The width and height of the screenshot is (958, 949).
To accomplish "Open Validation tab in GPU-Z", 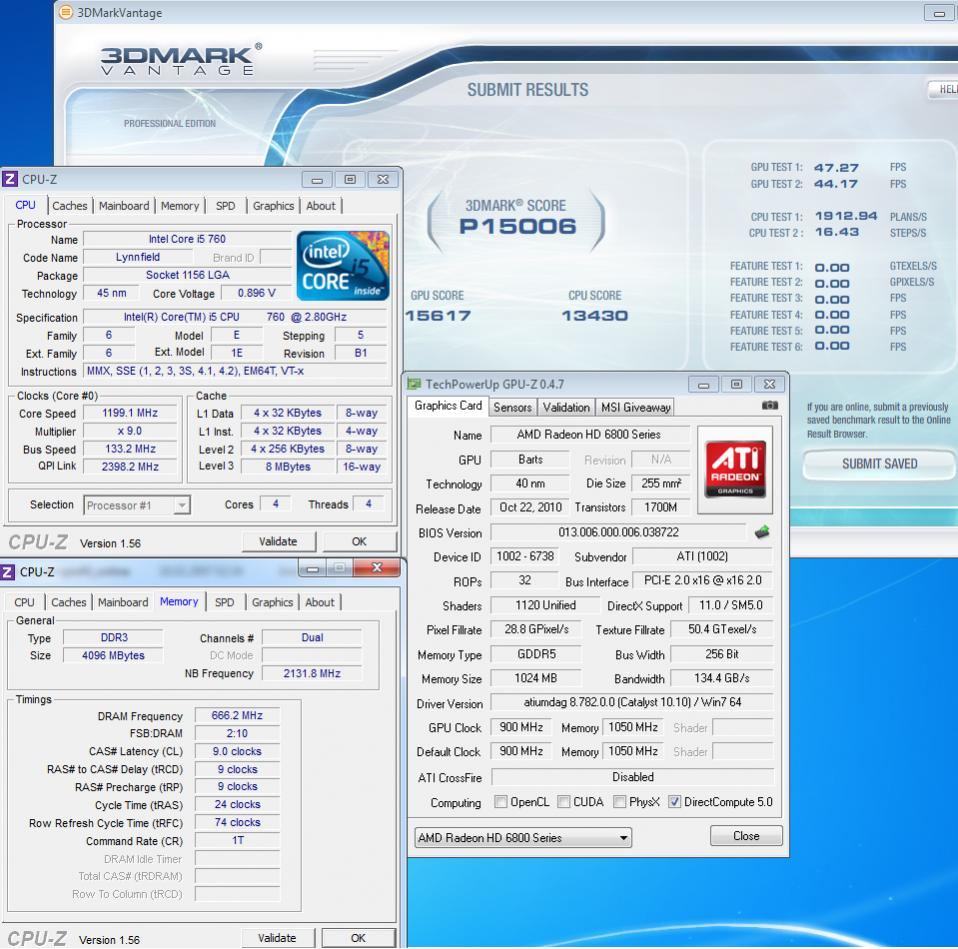I will (x=566, y=408).
